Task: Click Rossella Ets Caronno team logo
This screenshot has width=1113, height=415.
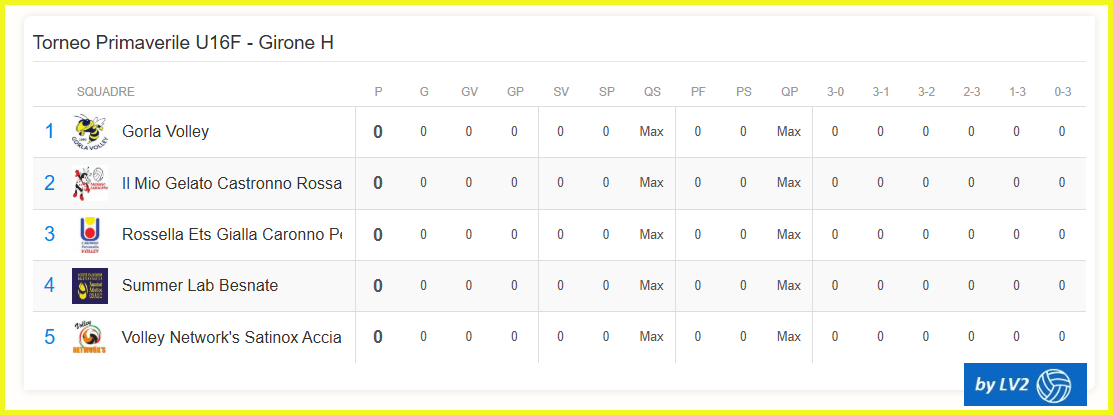Action: pyautogui.click(x=89, y=235)
